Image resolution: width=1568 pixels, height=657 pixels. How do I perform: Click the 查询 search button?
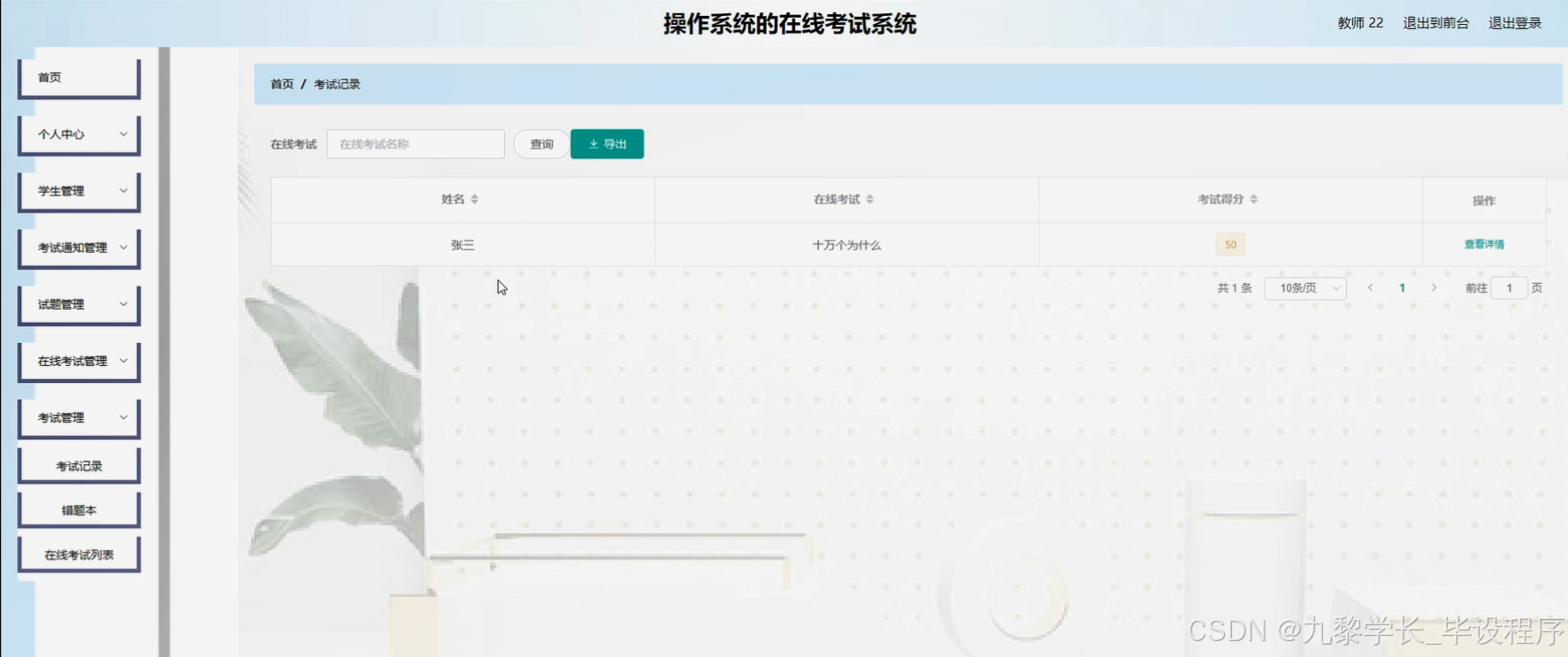tap(541, 144)
